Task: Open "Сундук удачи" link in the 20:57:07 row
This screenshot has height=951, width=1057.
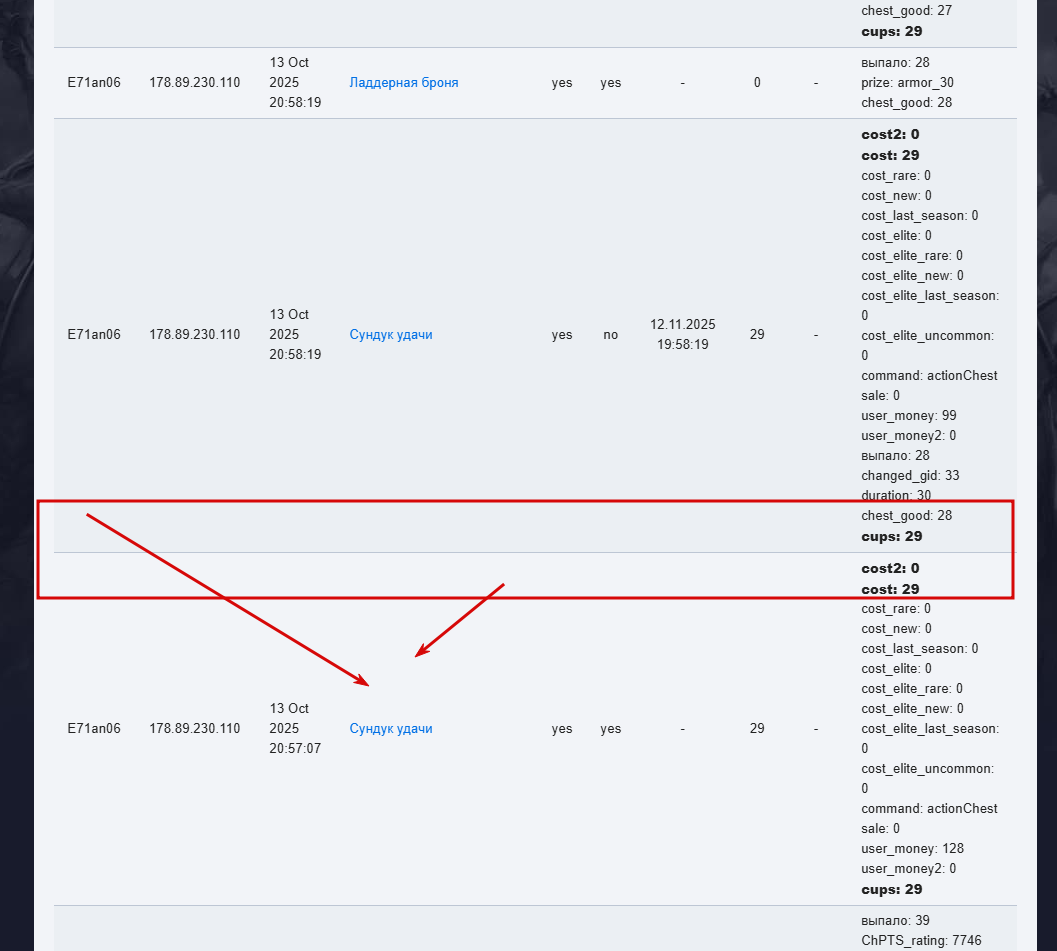Action: pos(391,729)
